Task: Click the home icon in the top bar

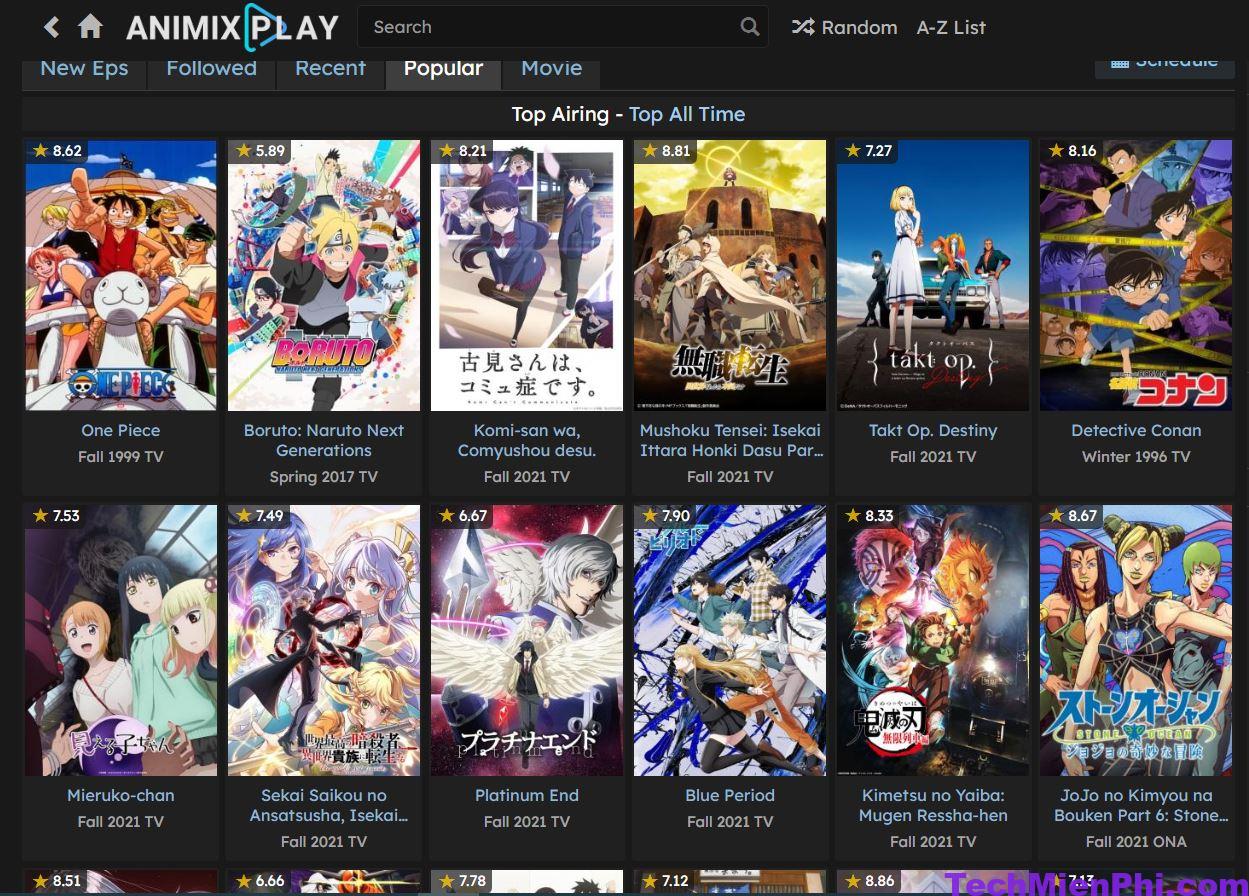Action: (x=90, y=27)
